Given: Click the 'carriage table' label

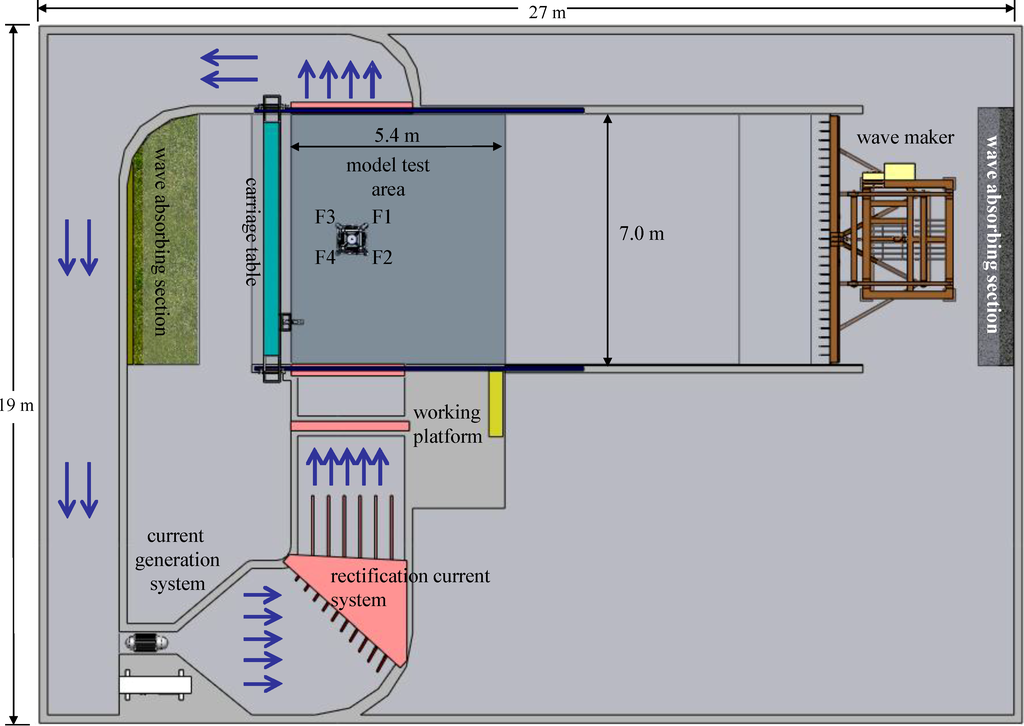Looking at the screenshot, I should click(251, 230).
